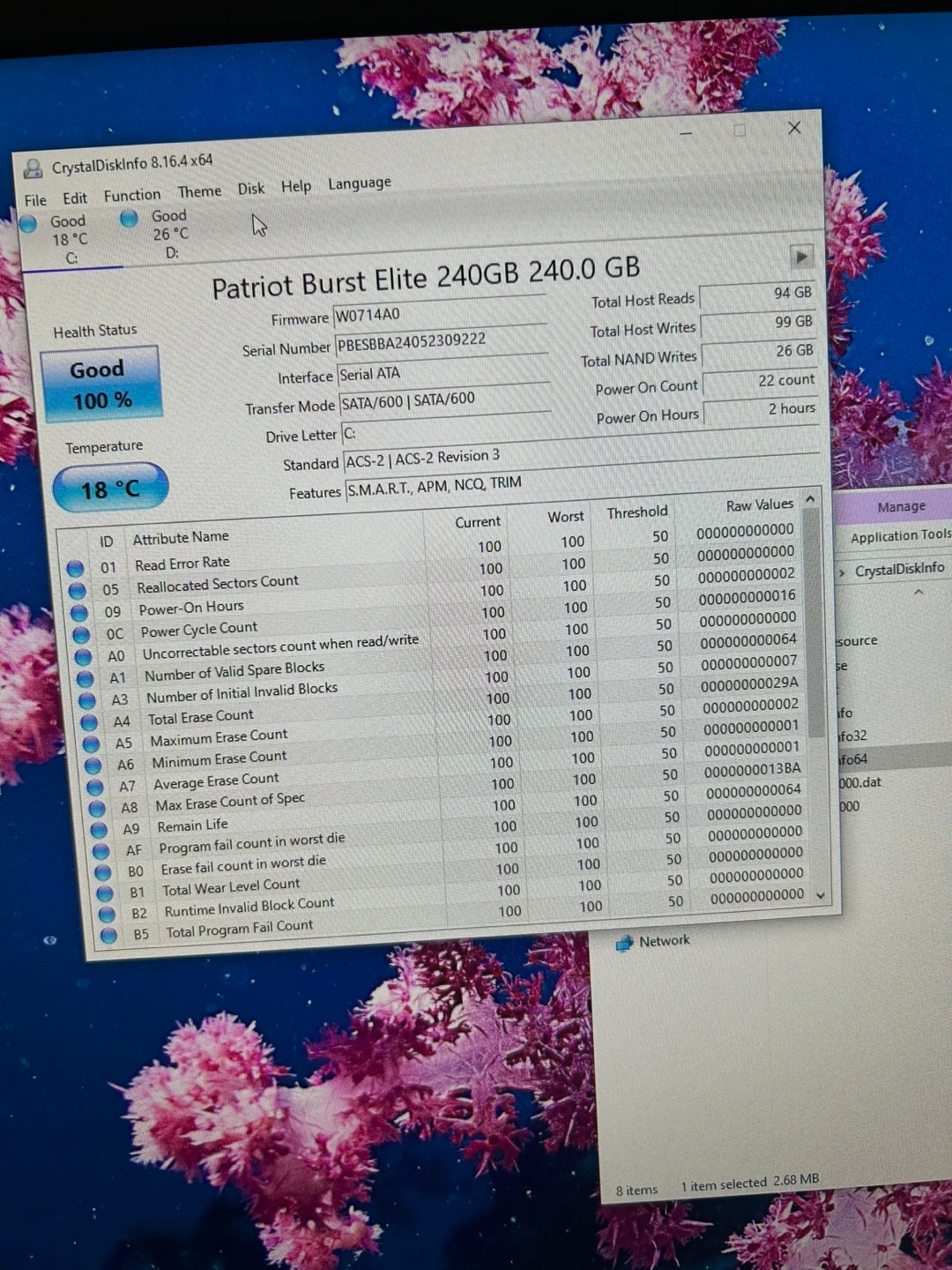
Task: Click the status icon for Max Erase Count of Spec
Action: click(97, 809)
